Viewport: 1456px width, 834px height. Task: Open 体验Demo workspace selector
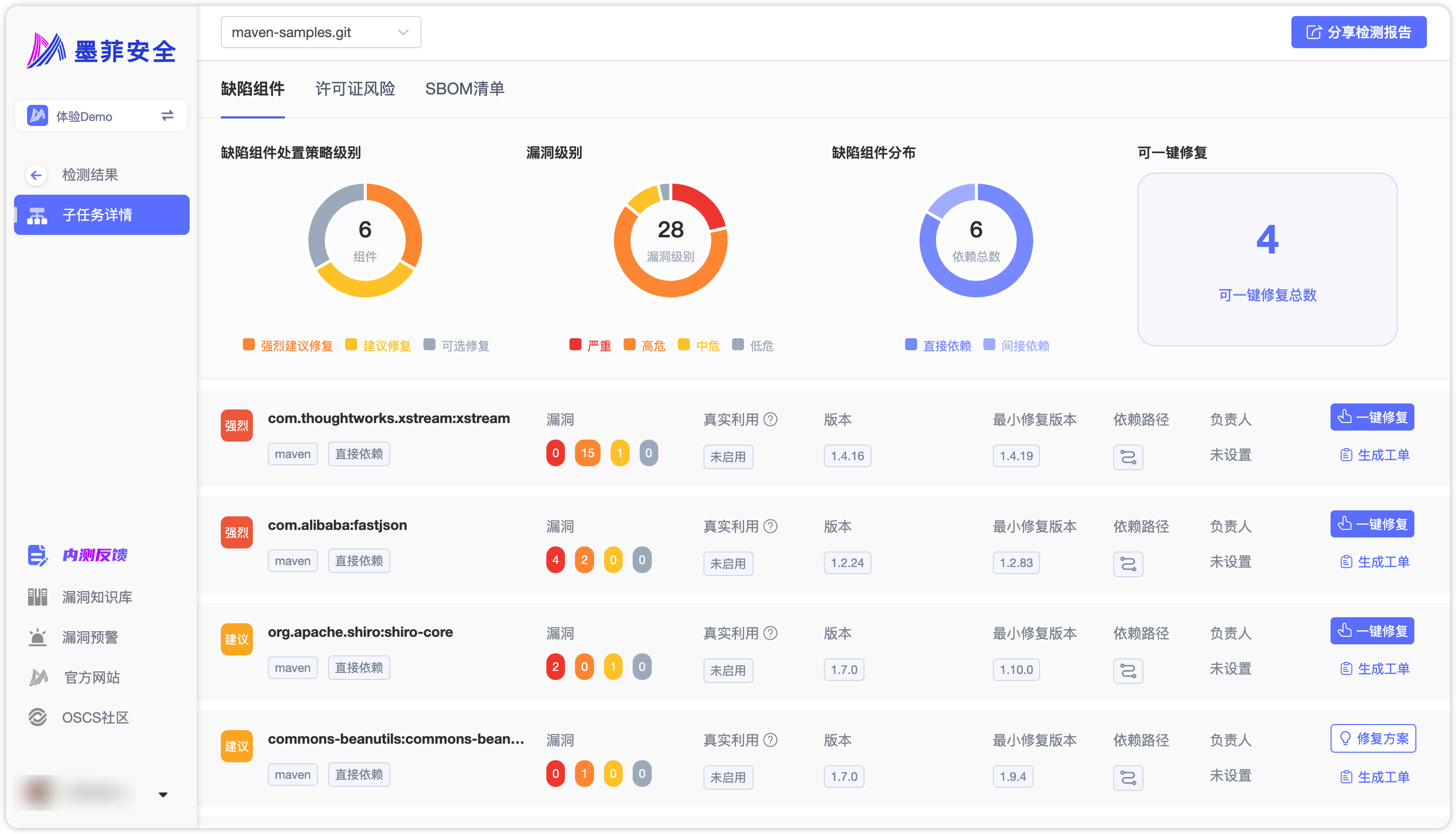pyautogui.click(x=84, y=116)
